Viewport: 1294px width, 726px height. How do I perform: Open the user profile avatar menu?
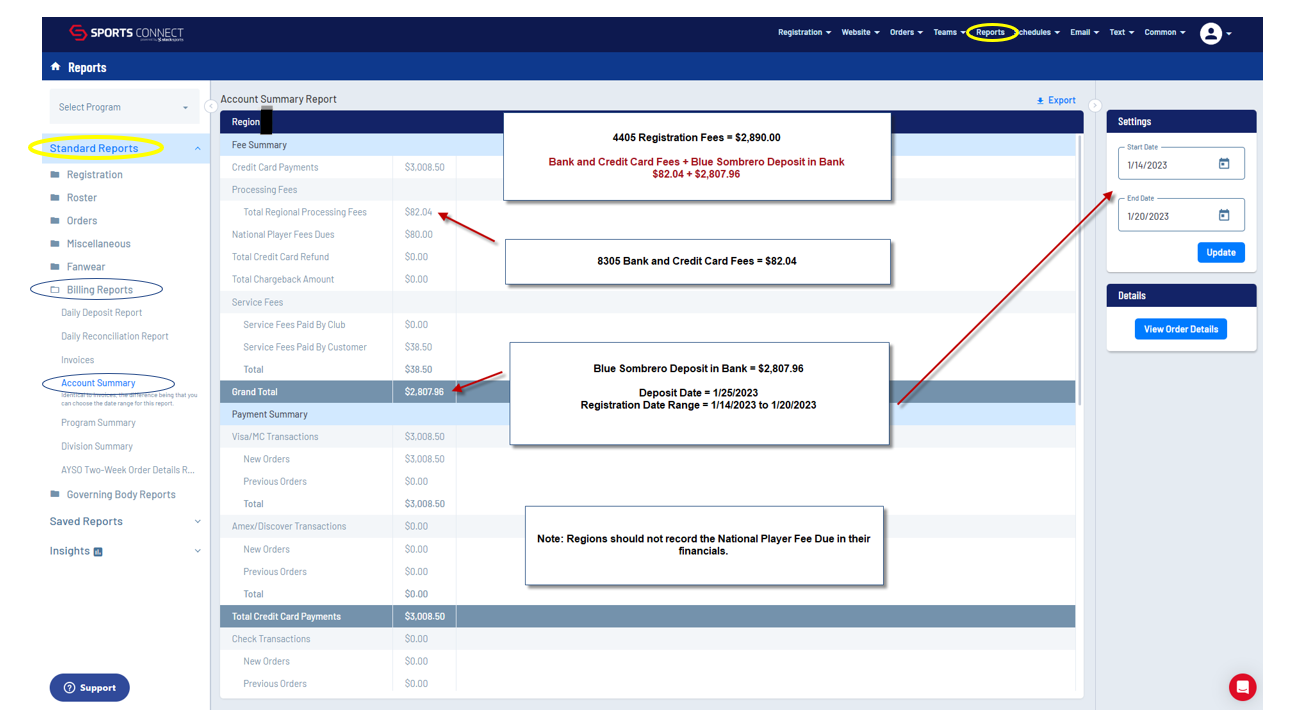[x=1211, y=34]
